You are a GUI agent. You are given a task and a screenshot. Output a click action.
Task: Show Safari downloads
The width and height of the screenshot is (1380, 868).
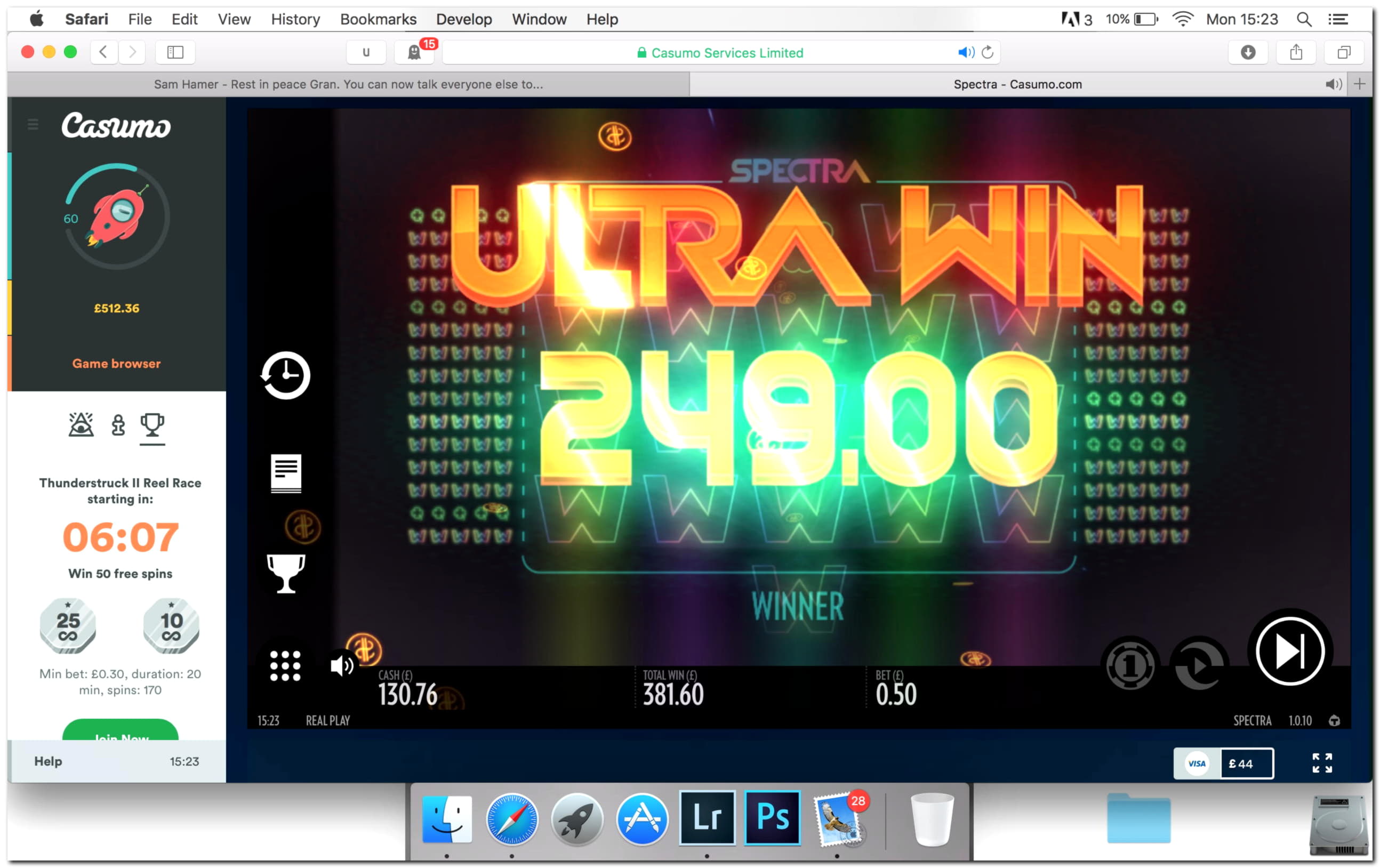point(1248,52)
